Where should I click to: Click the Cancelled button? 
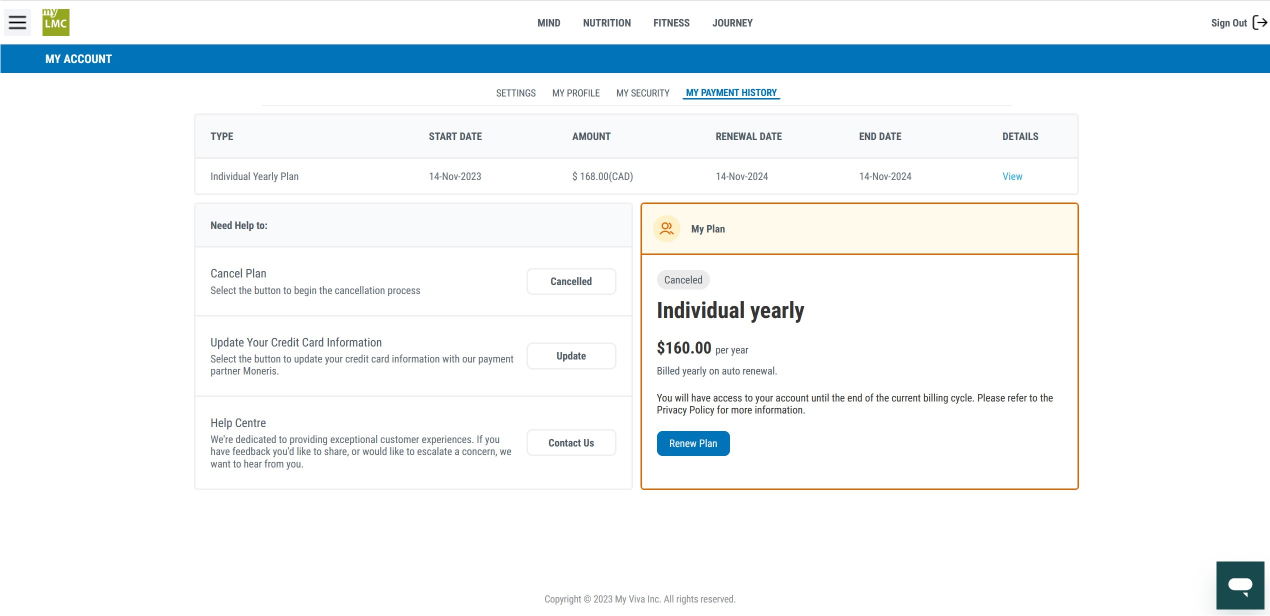click(571, 282)
